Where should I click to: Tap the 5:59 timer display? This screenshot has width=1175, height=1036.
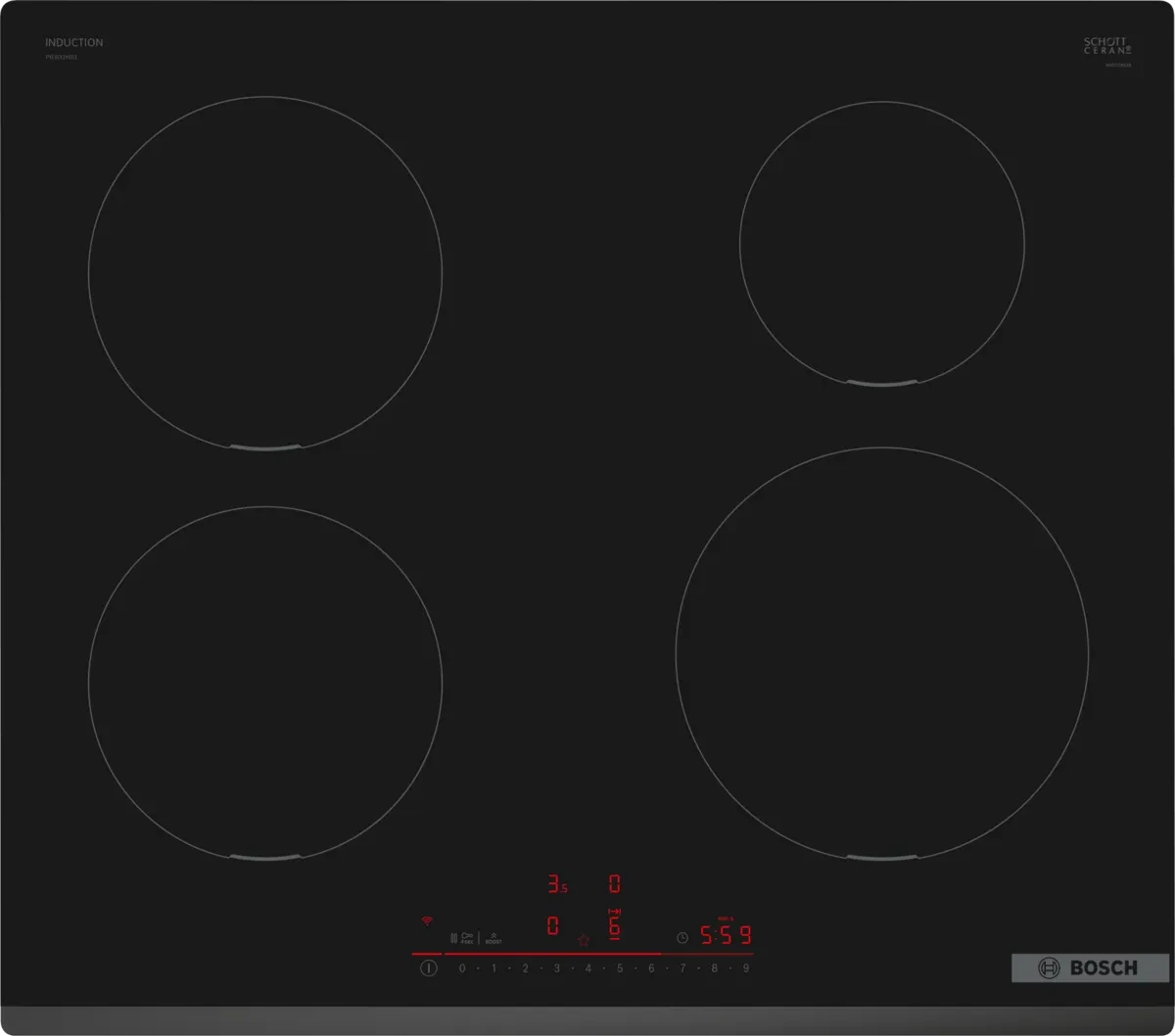point(726,934)
